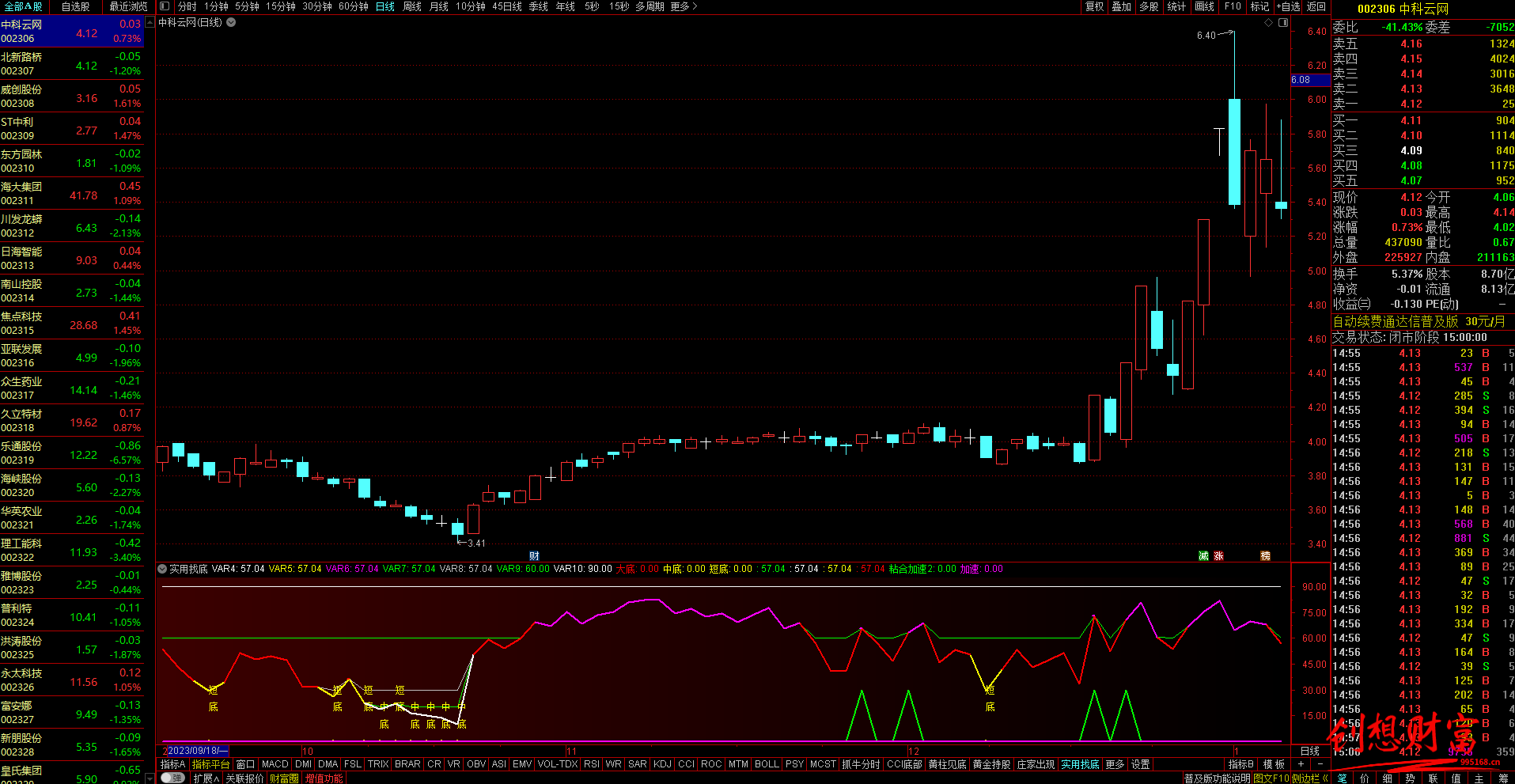Select the 1分钟 period

click(x=216, y=6)
